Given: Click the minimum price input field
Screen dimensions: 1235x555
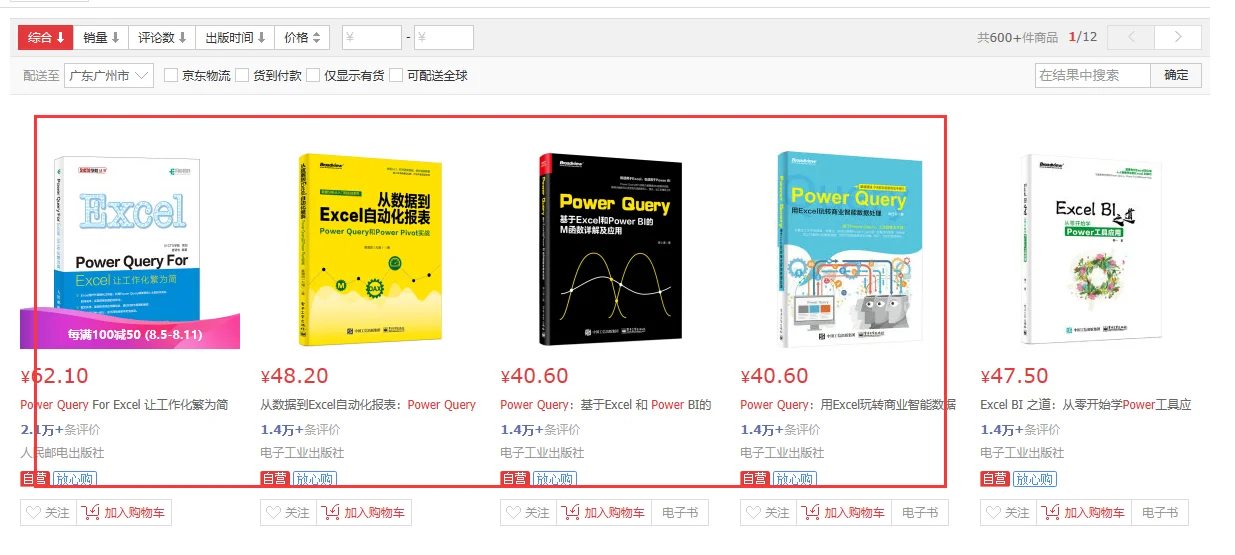Looking at the screenshot, I should click(x=371, y=38).
